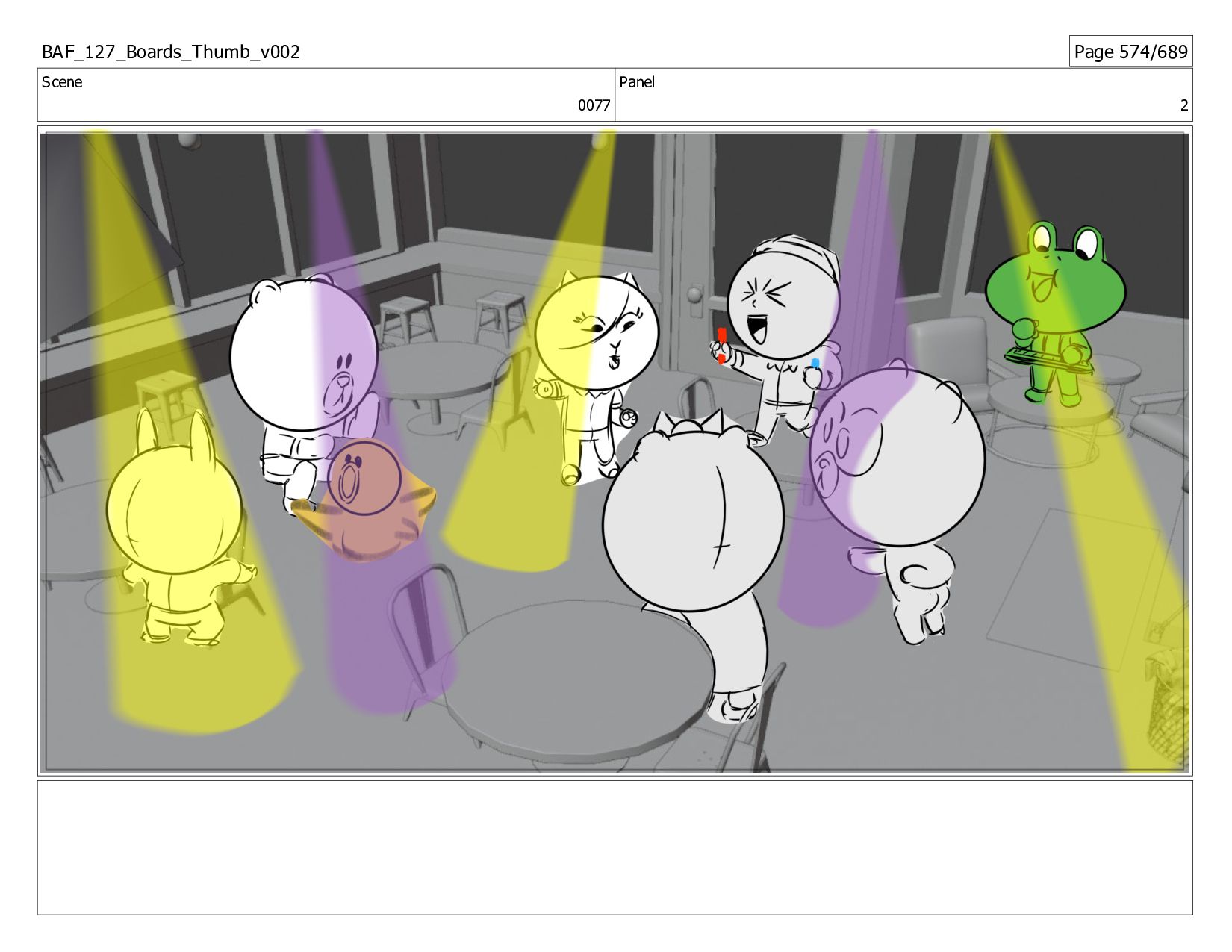Click the Panel label
This screenshot has width=1232, height=952.
click(637, 82)
